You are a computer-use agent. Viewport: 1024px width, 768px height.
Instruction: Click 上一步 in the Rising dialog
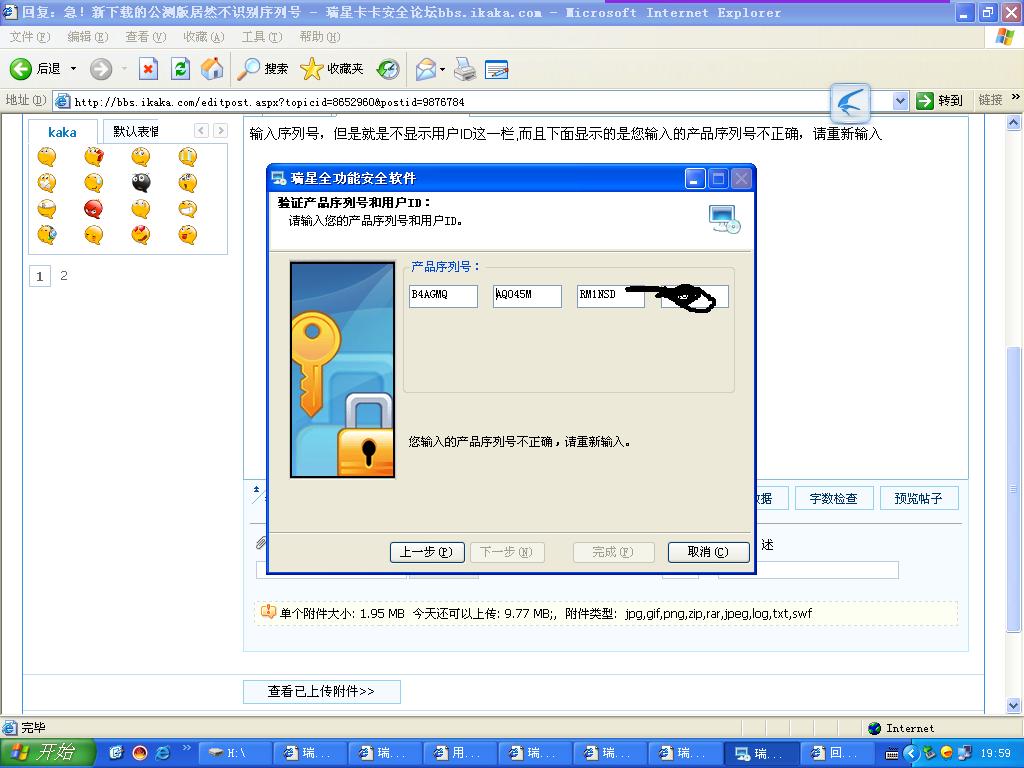point(427,552)
